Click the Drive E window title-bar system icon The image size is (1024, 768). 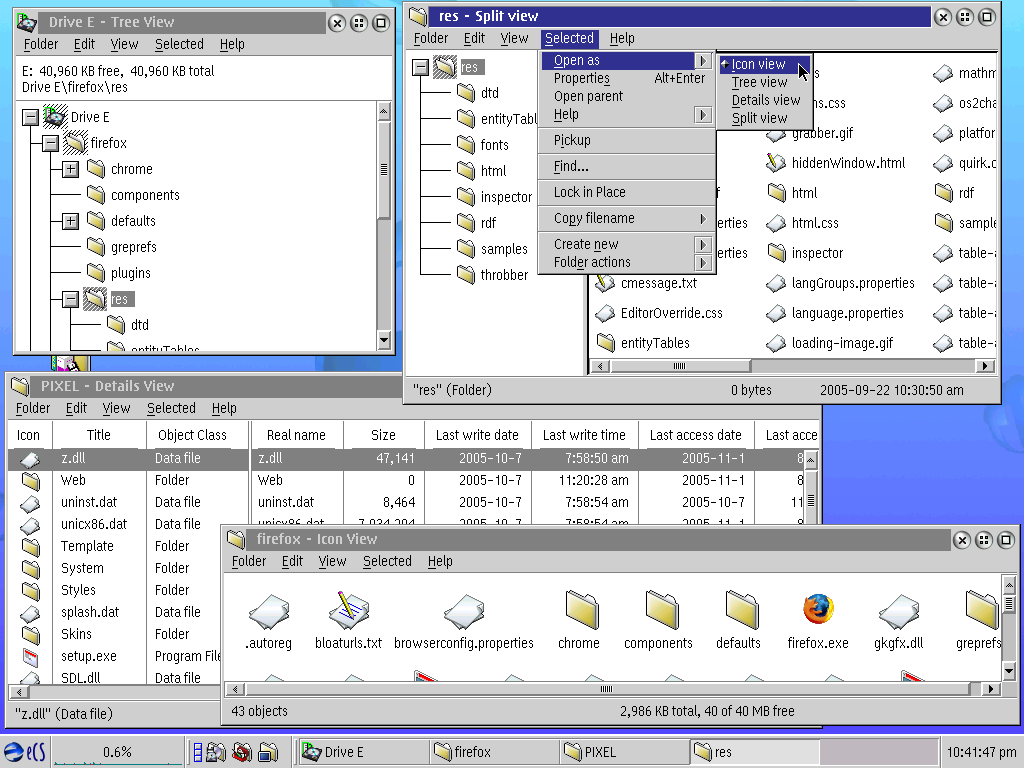[x=27, y=23]
